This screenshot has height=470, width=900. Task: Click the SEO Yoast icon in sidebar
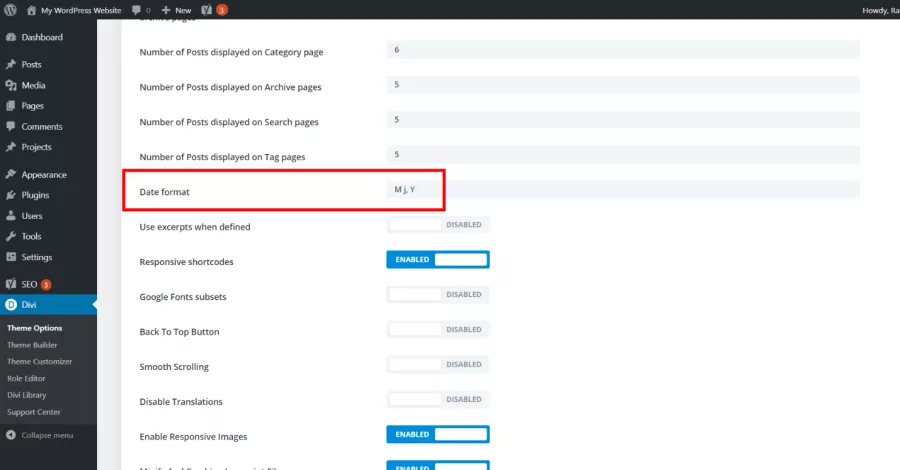11,284
